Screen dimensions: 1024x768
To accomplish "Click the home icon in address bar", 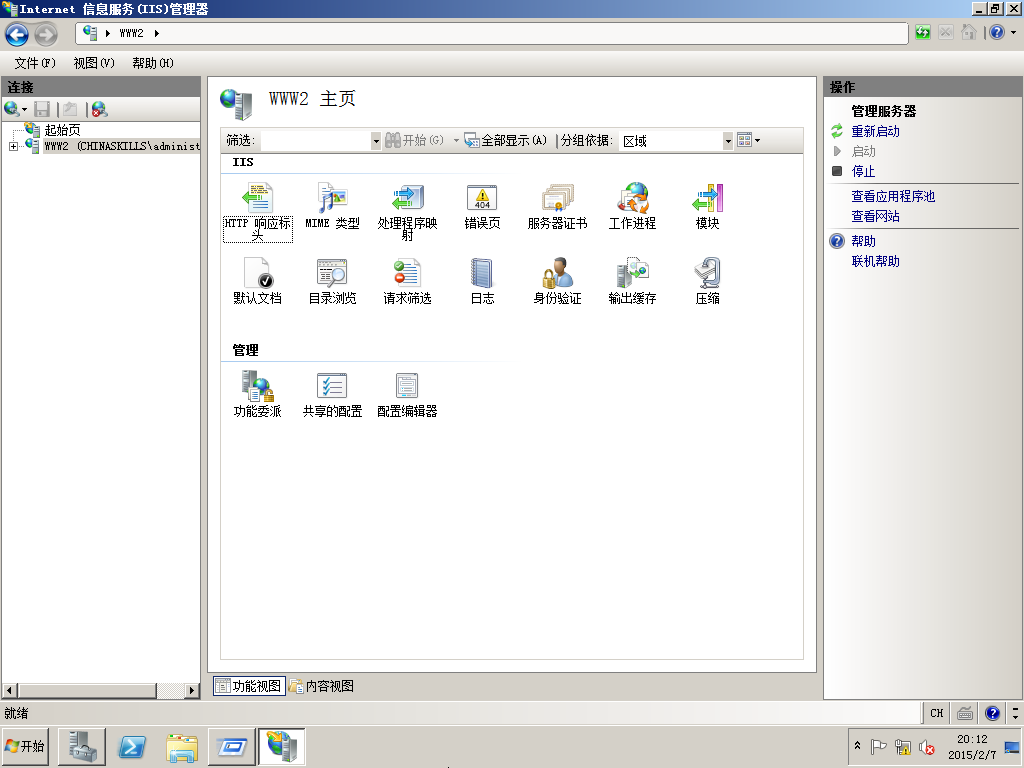I will pos(969,32).
